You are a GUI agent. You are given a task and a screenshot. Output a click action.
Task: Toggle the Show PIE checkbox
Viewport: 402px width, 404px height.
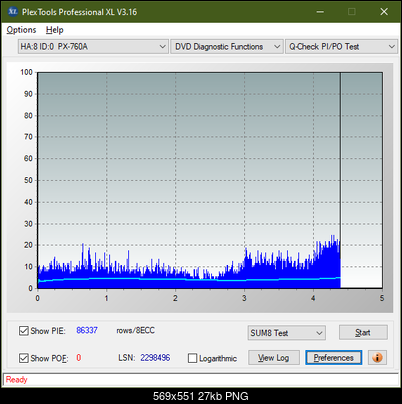click(24, 331)
